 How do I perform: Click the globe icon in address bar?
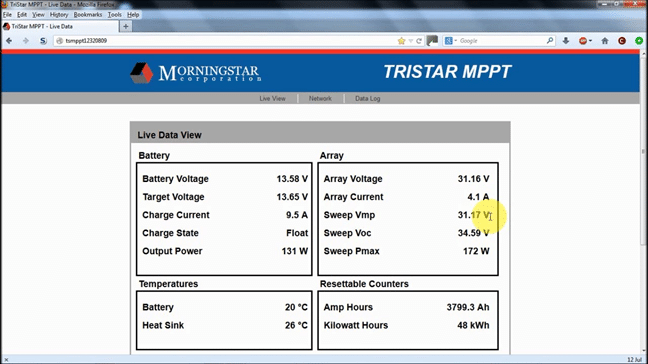tap(60, 40)
